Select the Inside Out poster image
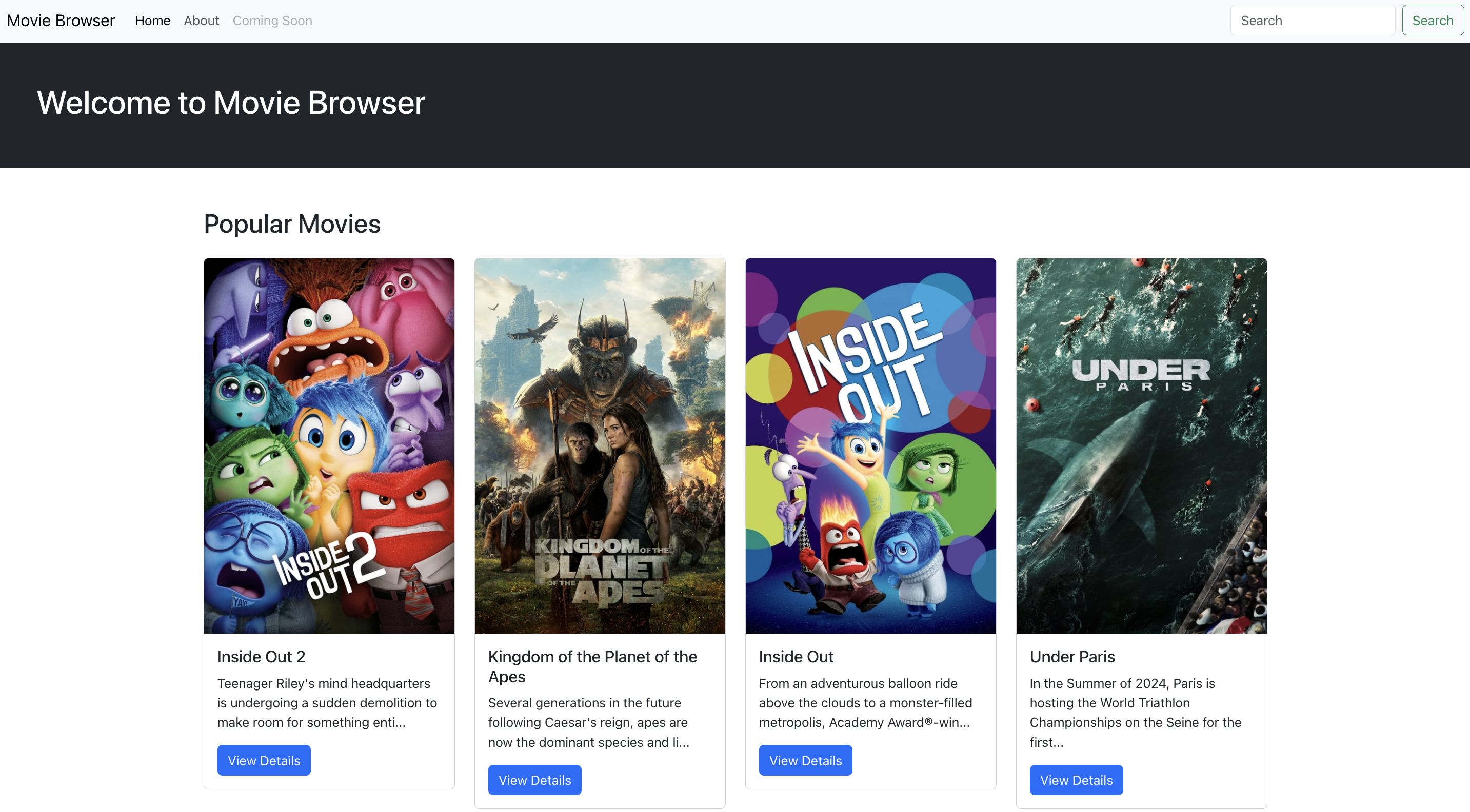The image size is (1470, 812). click(x=871, y=445)
